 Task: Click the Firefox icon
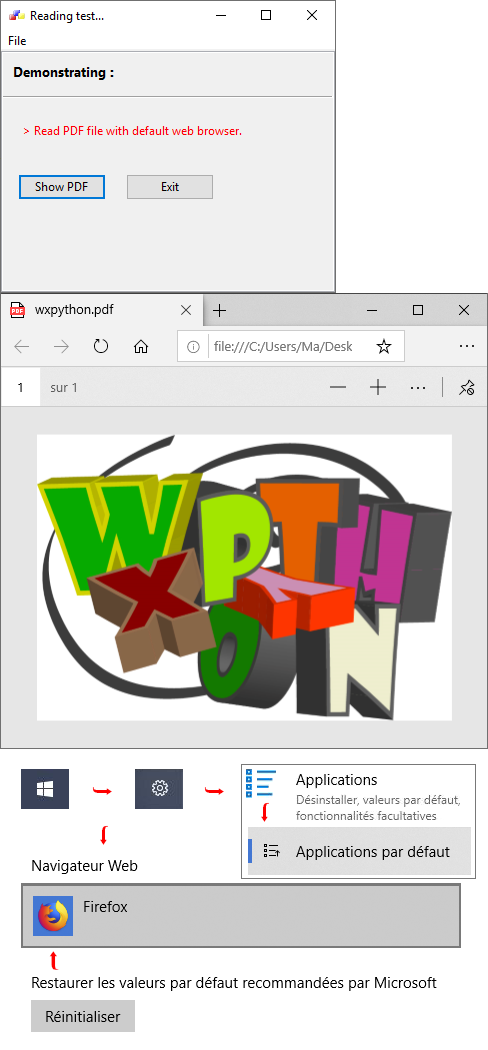[x=53, y=915]
